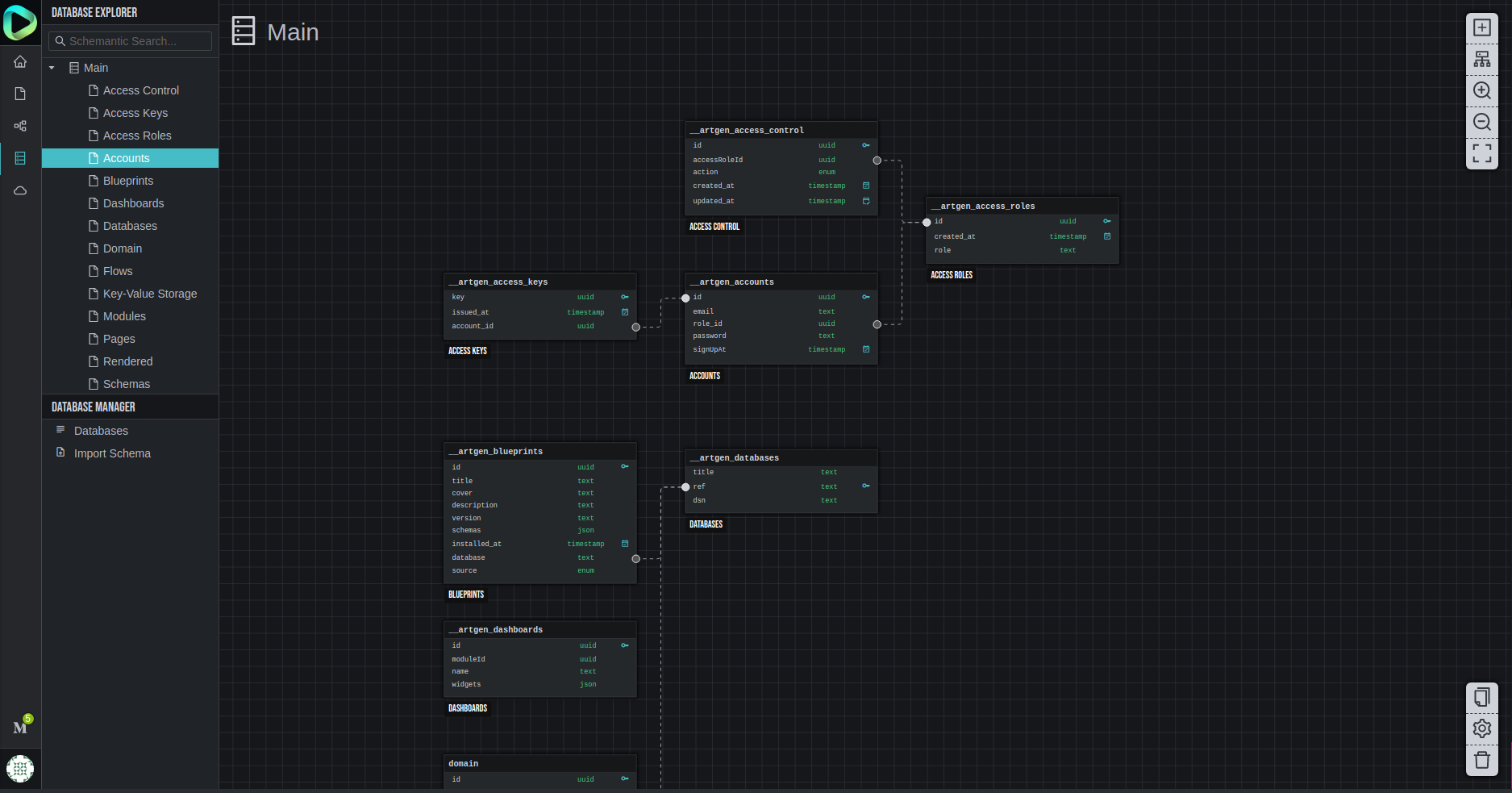Click the fit-to-screen icon
The image size is (1512, 793).
tap(1481, 152)
